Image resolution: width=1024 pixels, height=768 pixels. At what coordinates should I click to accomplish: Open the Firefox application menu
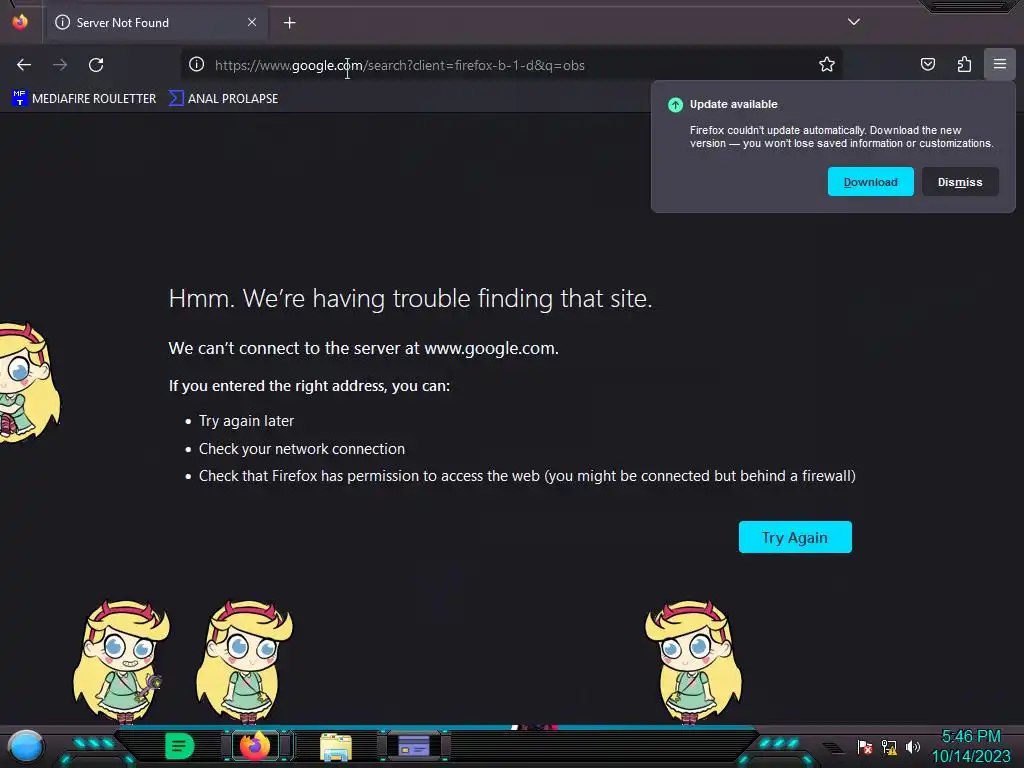point(1000,65)
